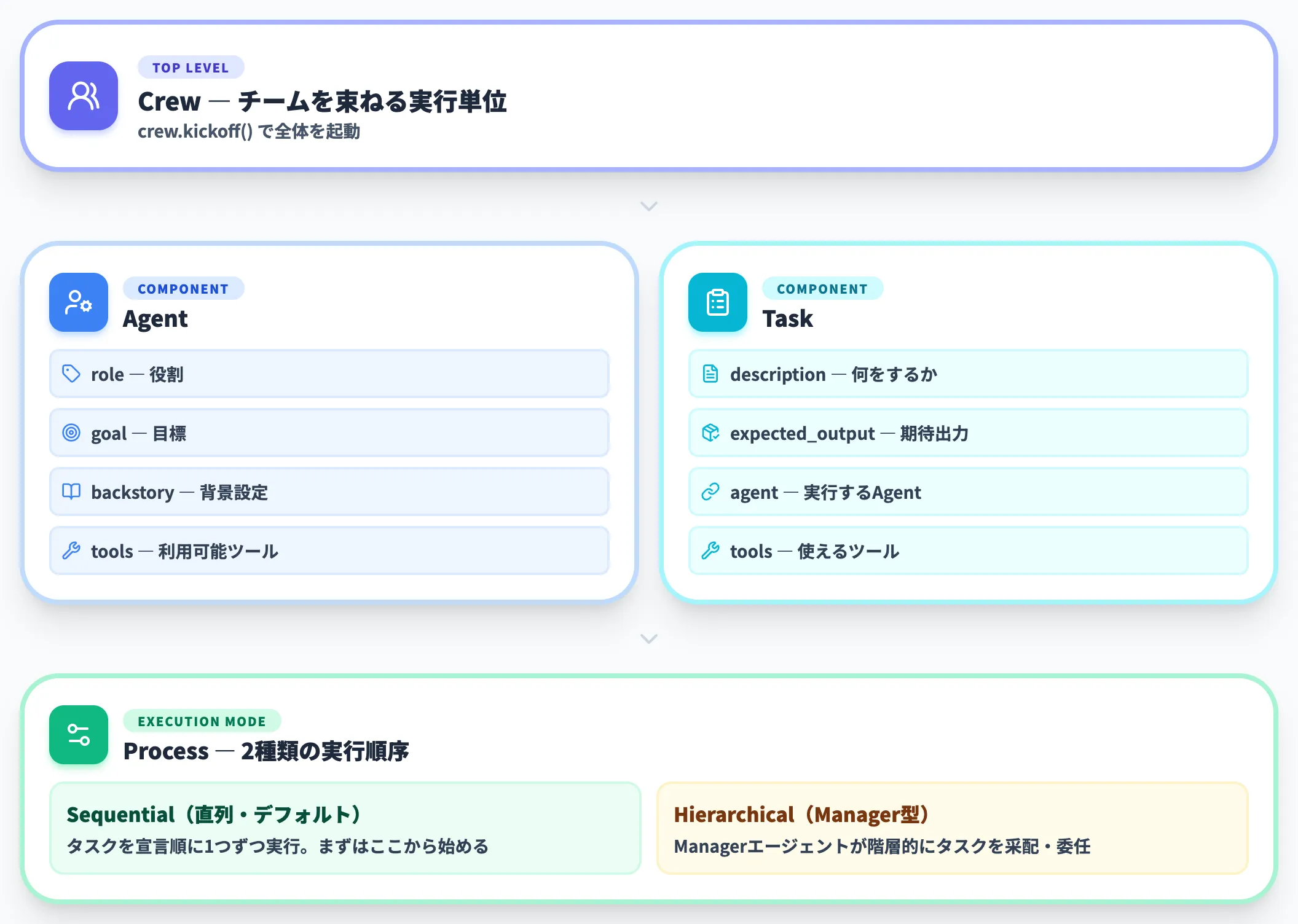1298x924 pixels.
Task: Select the COMPONENT badge above Agent
Action: pos(183,289)
